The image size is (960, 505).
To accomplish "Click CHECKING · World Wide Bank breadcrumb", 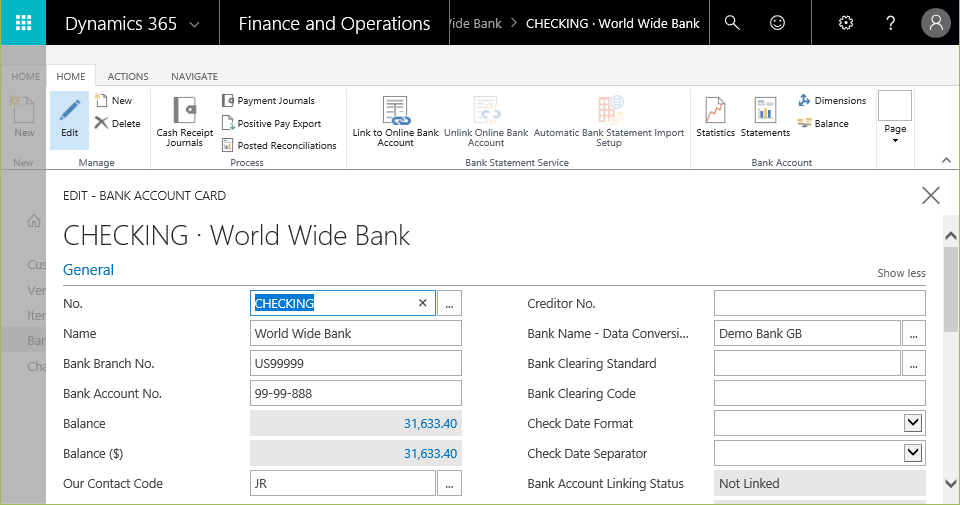I will click(612, 23).
